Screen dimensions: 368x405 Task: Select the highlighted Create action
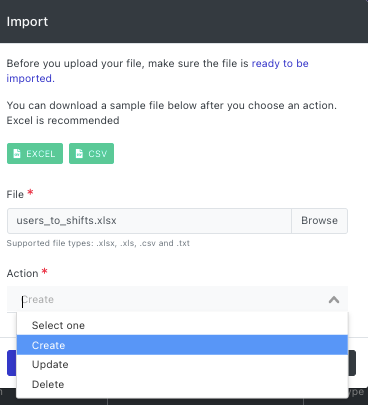coord(182,345)
